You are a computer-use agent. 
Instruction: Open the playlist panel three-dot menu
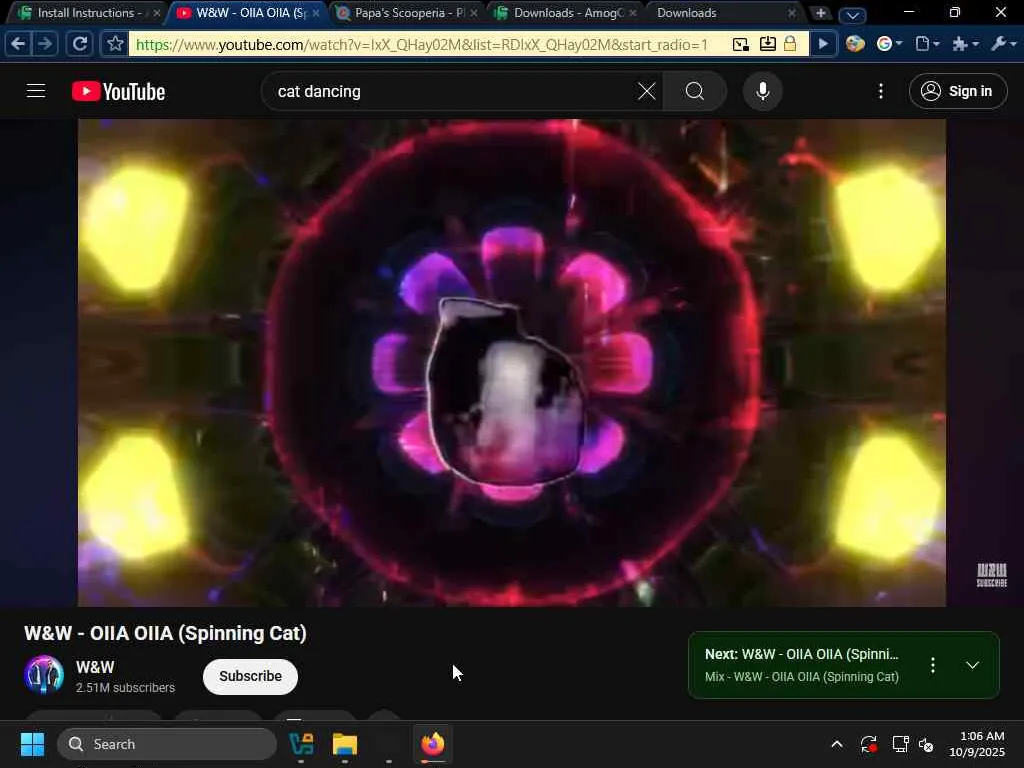pyautogui.click(x=933, y=665)
